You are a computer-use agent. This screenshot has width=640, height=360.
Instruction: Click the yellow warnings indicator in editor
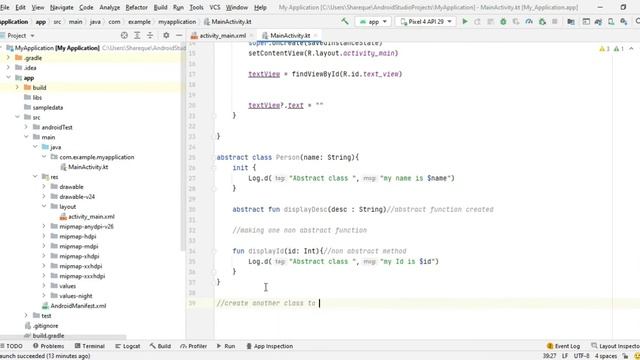click(604, 49)
